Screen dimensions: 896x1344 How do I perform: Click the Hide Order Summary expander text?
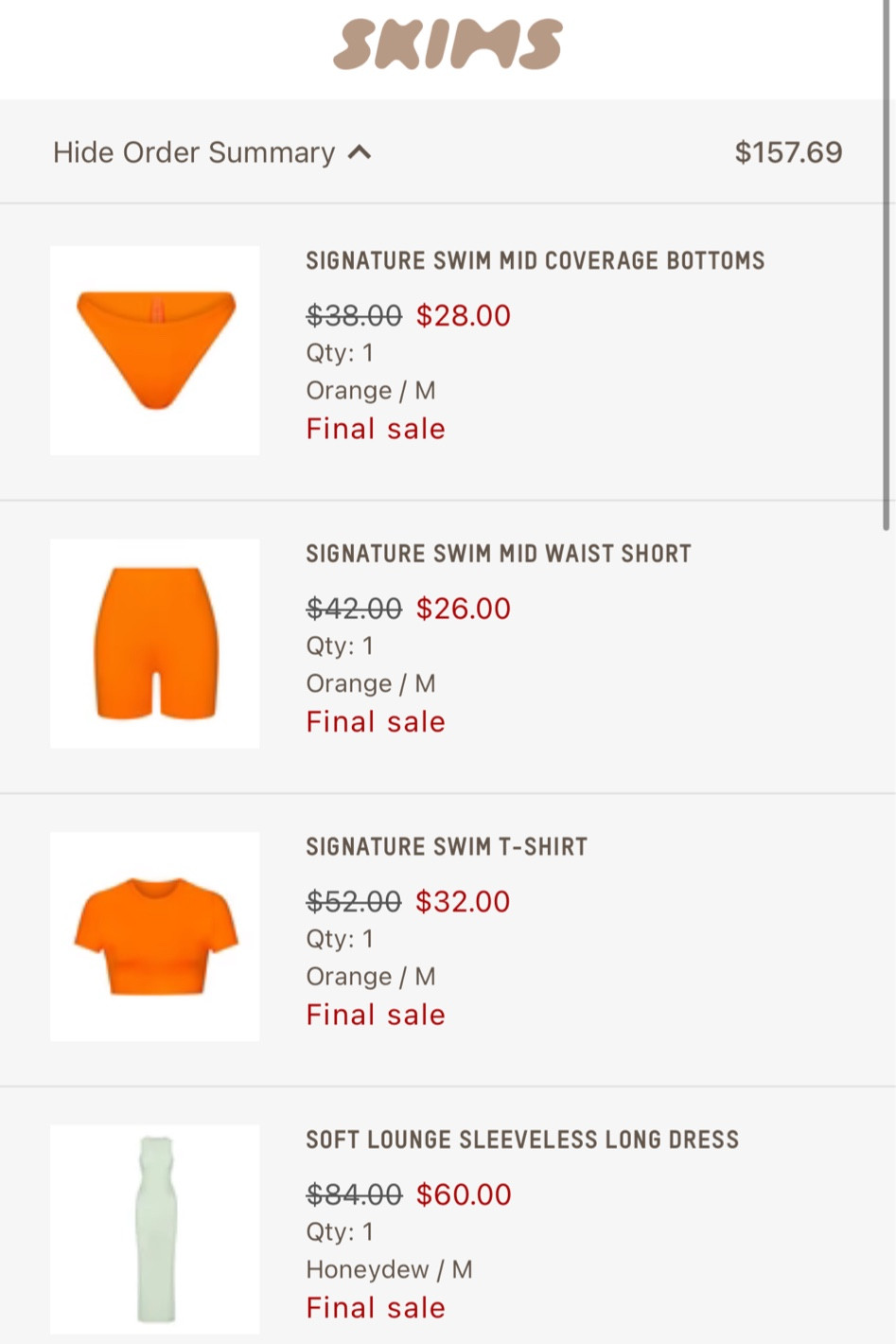coord(193,151)
